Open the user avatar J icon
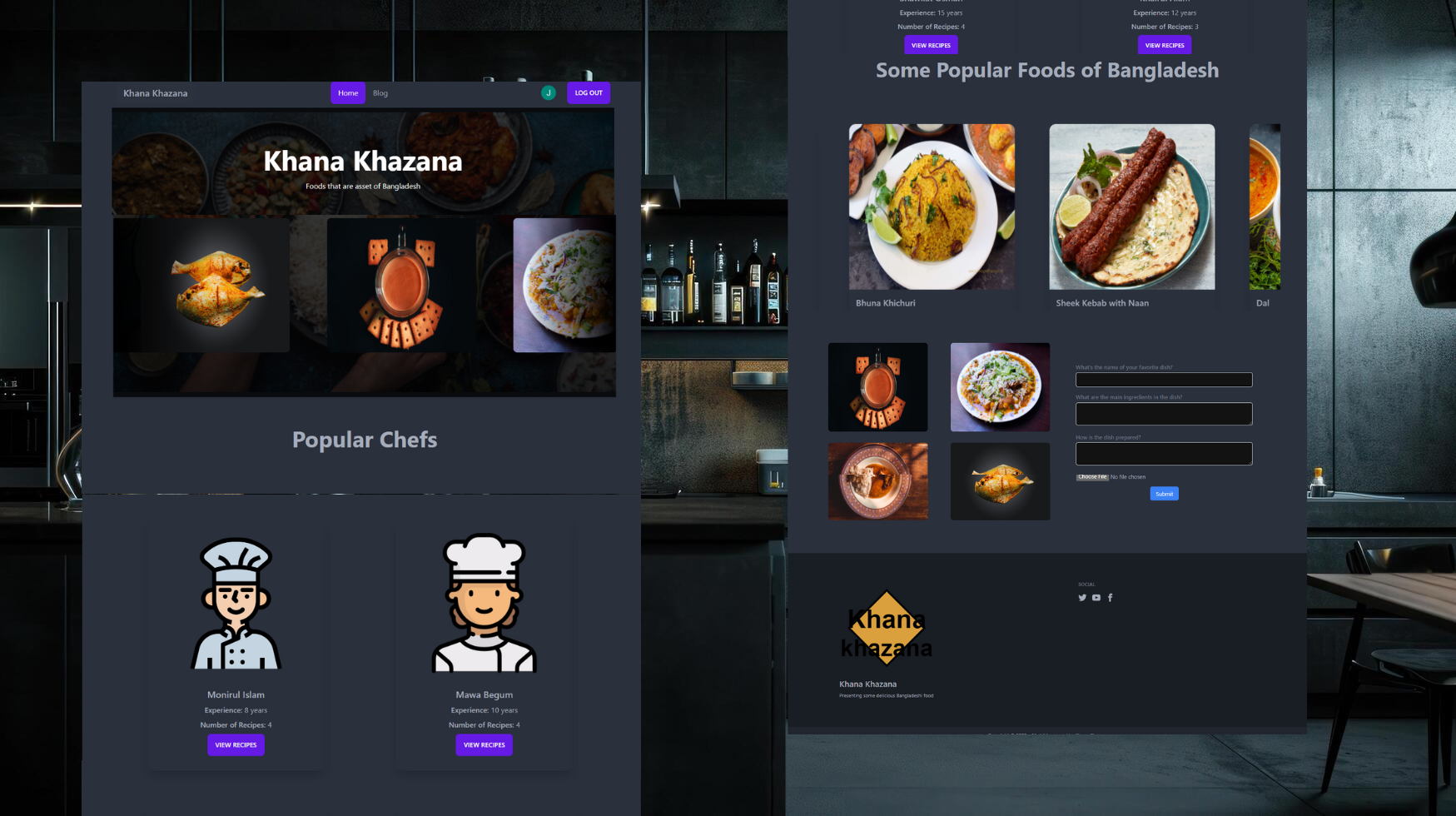 (x=548, y=92)
